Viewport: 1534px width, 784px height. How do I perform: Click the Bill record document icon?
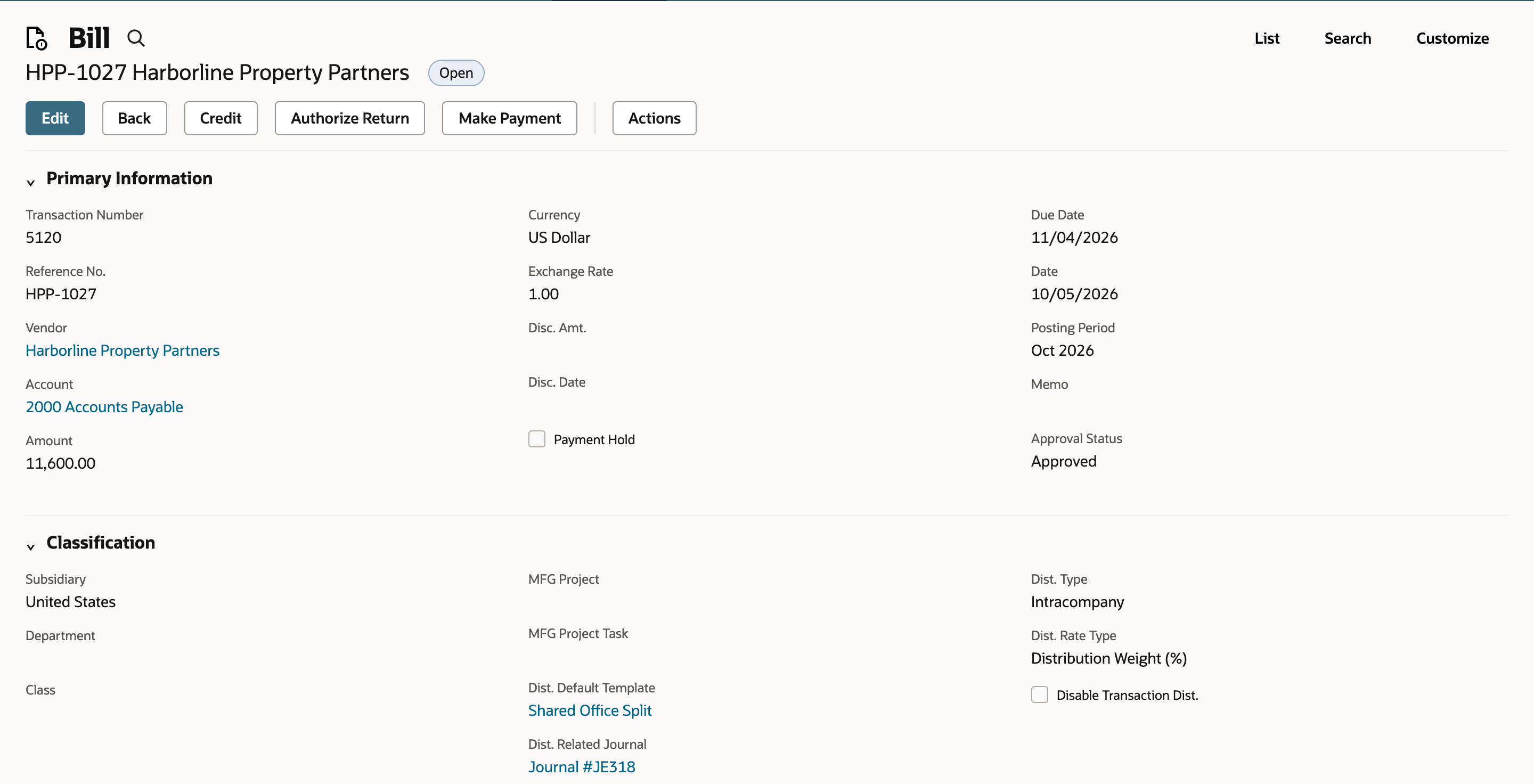(36, 38)
